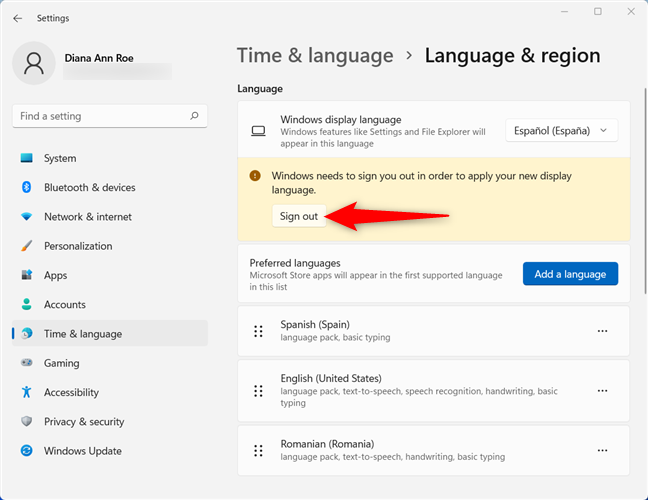Select Gaming label in the sidebar

(62, 363)
